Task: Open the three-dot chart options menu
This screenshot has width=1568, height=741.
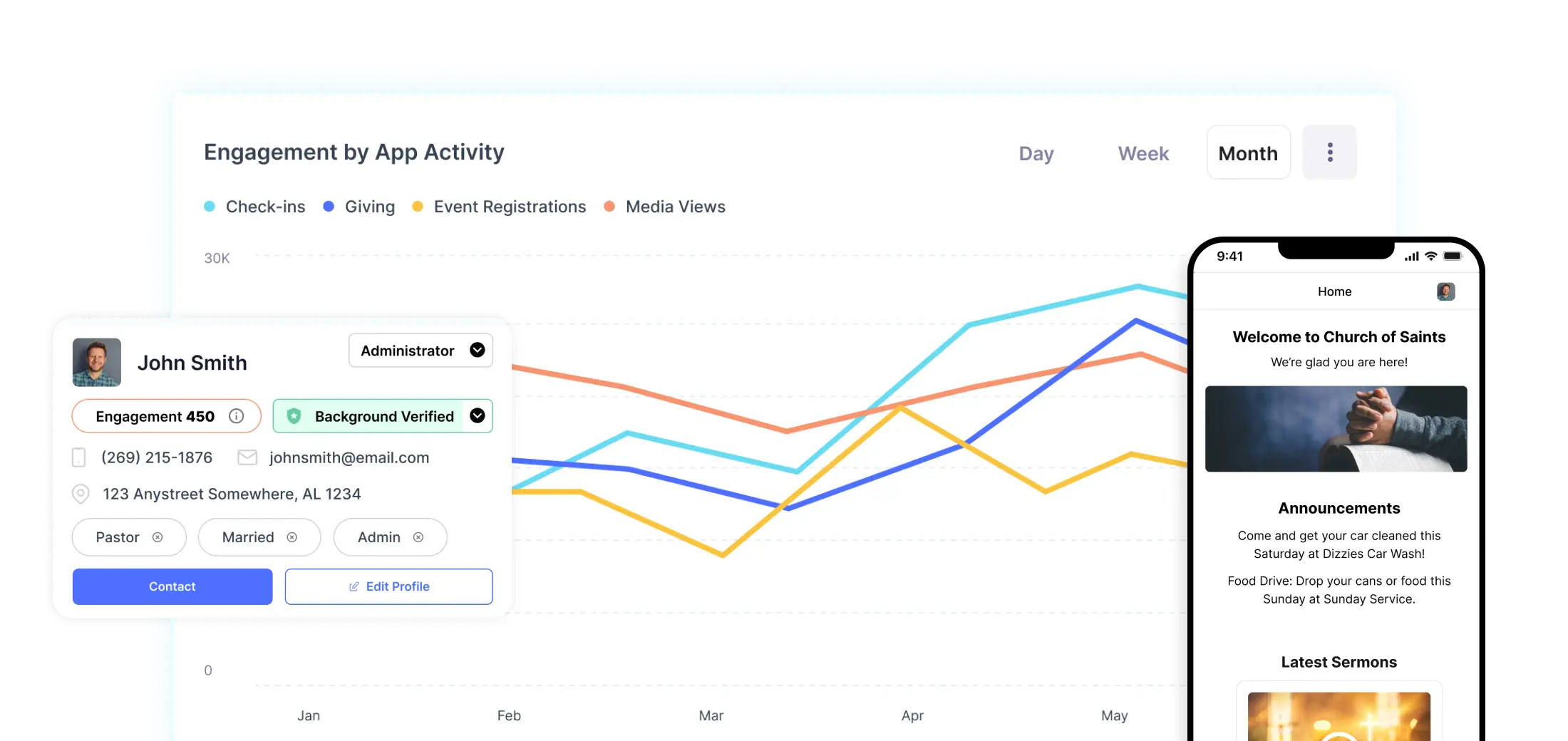Action: pyautogui.click(x=1329, y=152)
